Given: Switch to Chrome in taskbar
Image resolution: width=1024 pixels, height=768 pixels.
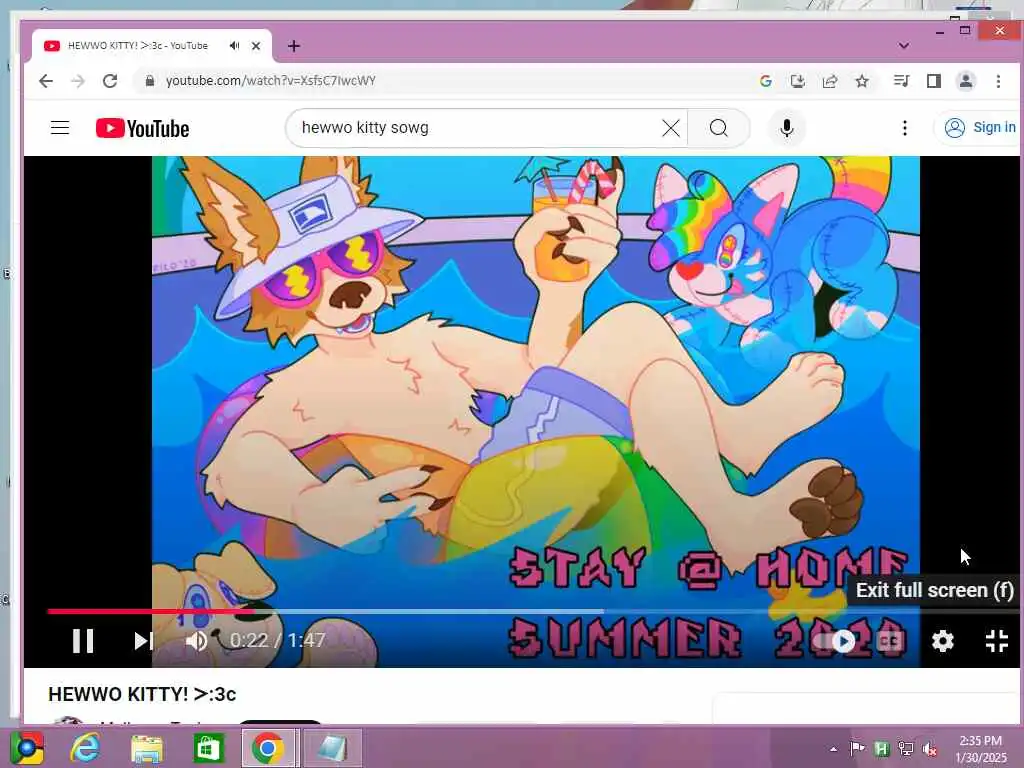Looking at the screenshot, I should coord(268,748).
